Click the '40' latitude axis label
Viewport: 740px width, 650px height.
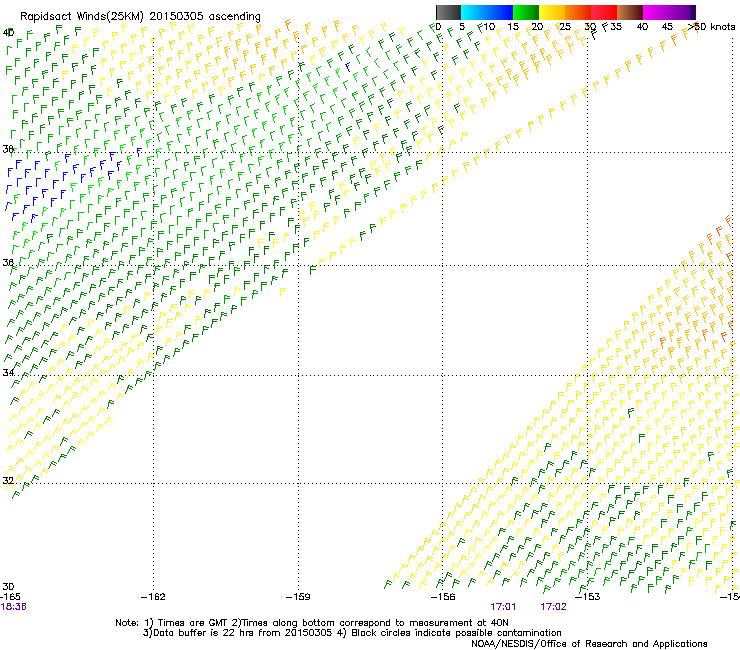point(8,33)
